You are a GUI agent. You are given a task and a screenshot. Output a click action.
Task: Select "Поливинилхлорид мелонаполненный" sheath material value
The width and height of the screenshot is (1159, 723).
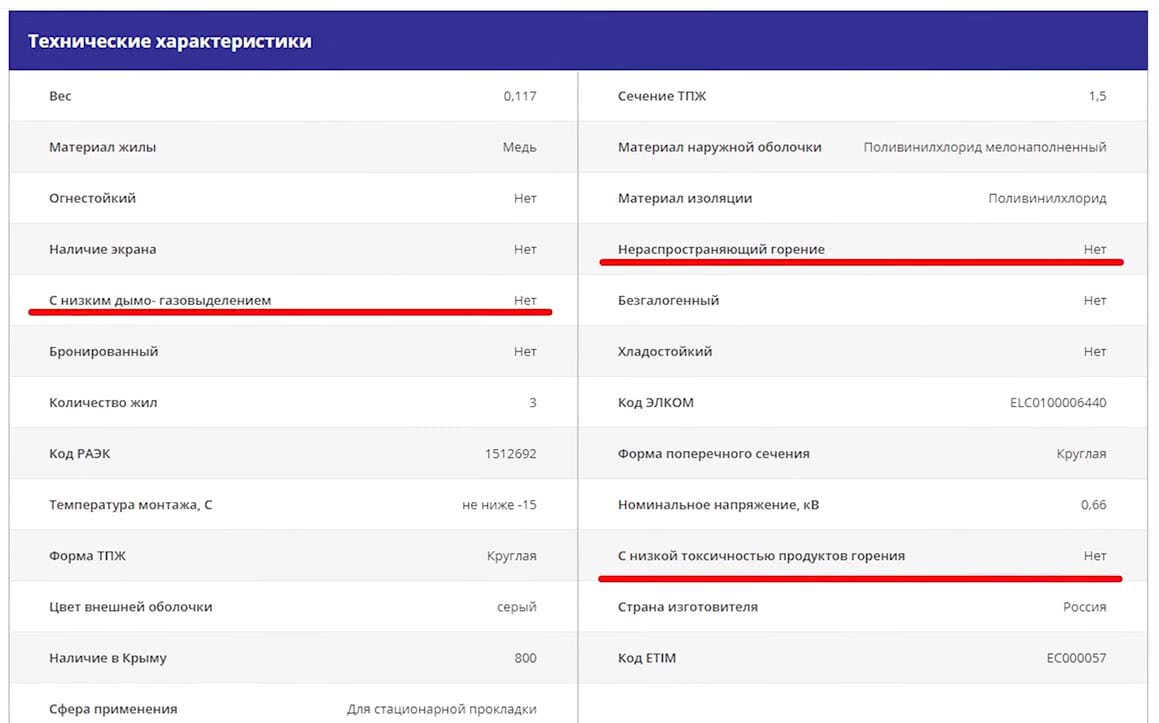(984, 147)
